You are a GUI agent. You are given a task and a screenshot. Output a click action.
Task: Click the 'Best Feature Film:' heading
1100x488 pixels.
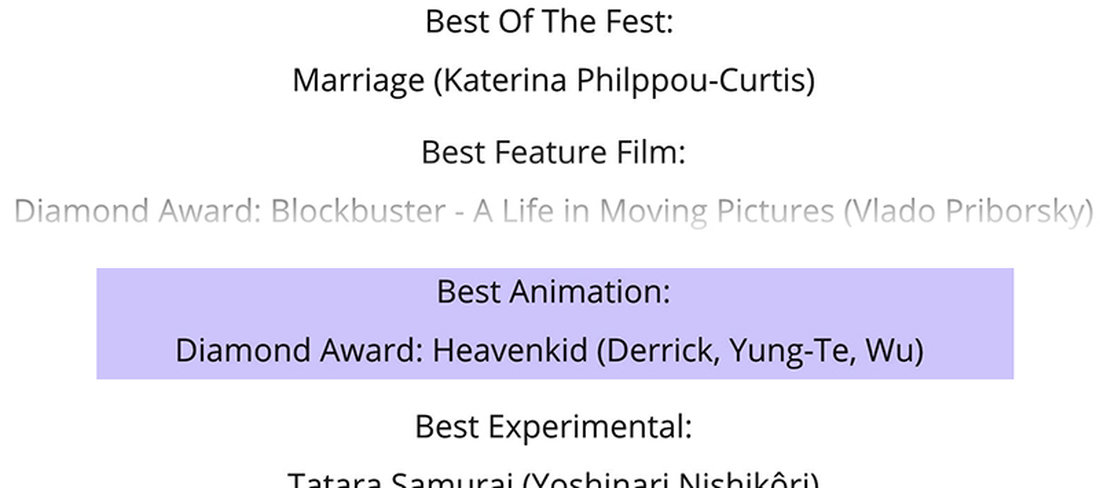553,152
